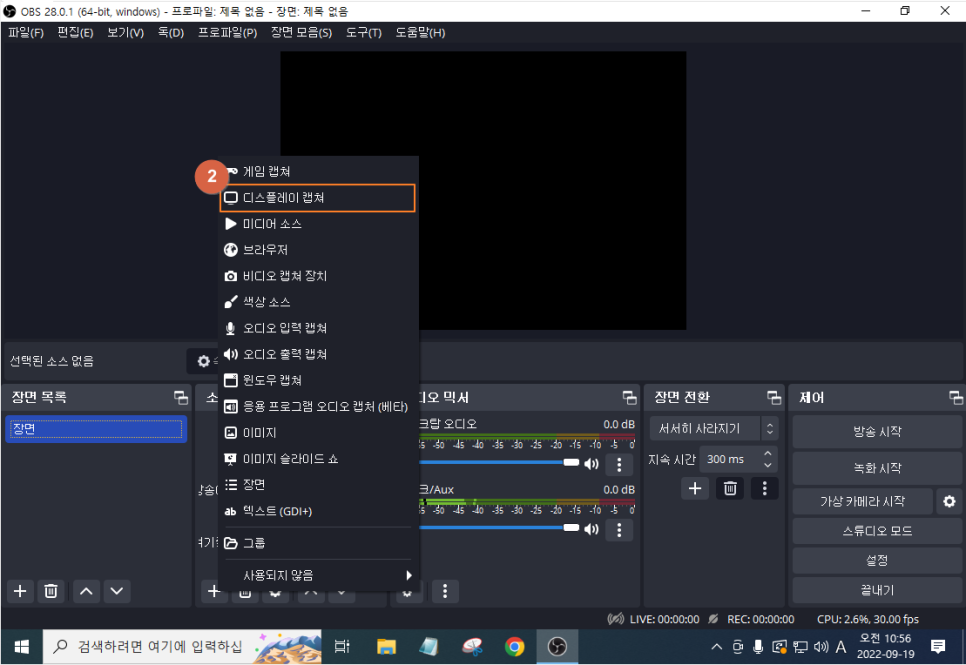Open the 서서히 사라지기 transition dropdown
The height and width of the screenshot is (665, 966).
click(x=714, y=428)
